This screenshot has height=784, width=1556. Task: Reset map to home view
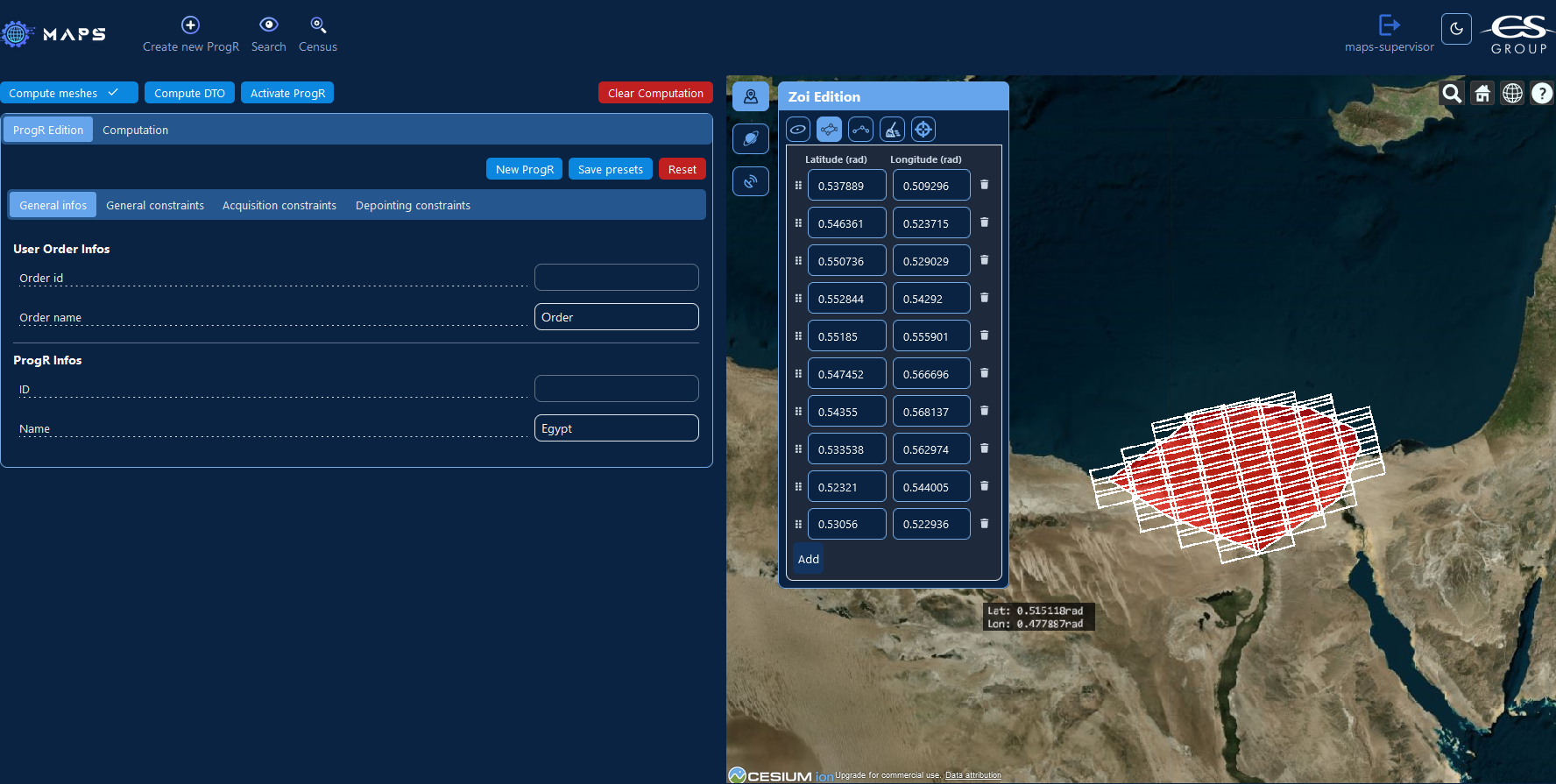(1482, 93)
